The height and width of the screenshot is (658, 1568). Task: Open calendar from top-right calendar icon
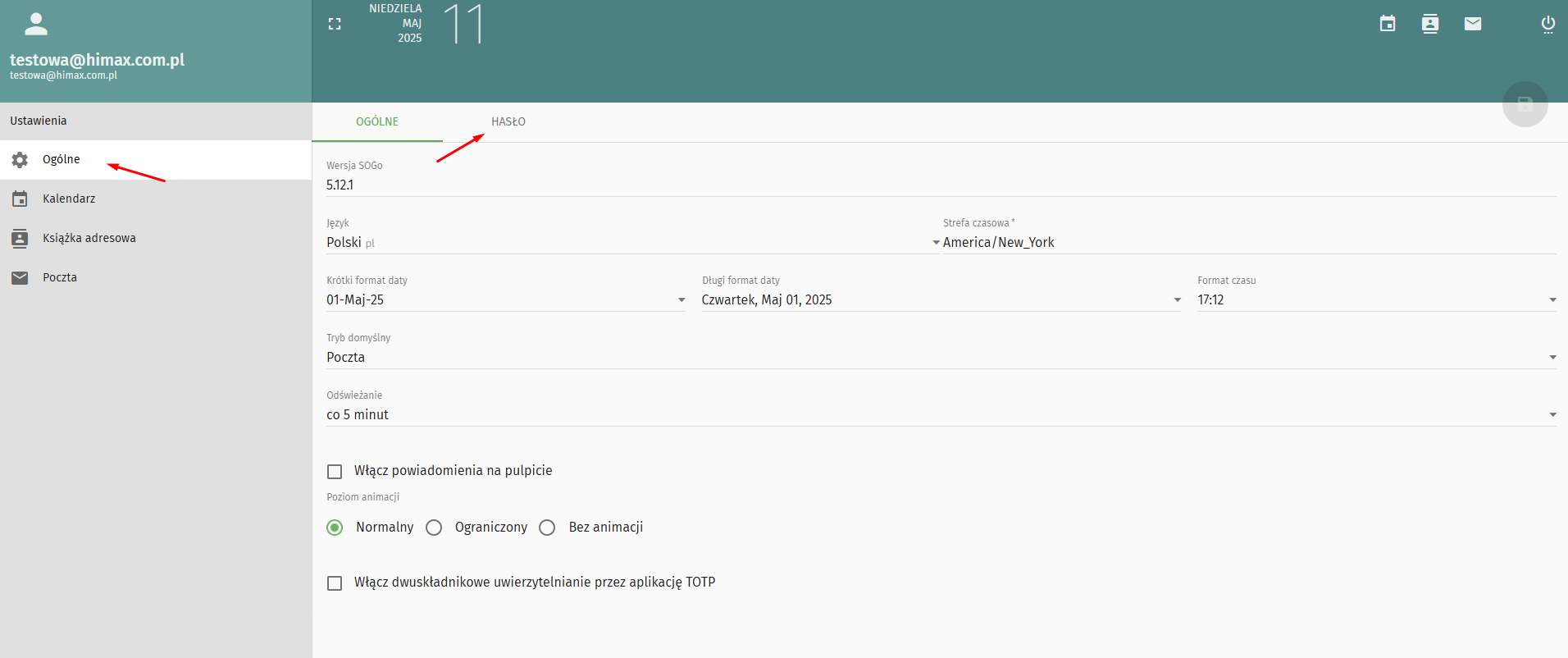pyautogui.click(x=1388, y=24)
